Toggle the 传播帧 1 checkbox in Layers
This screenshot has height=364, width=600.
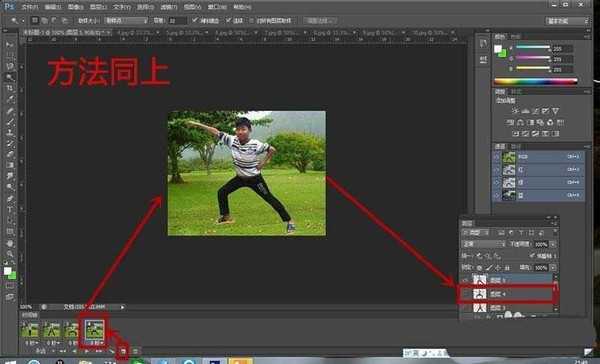tap(532, 255)
